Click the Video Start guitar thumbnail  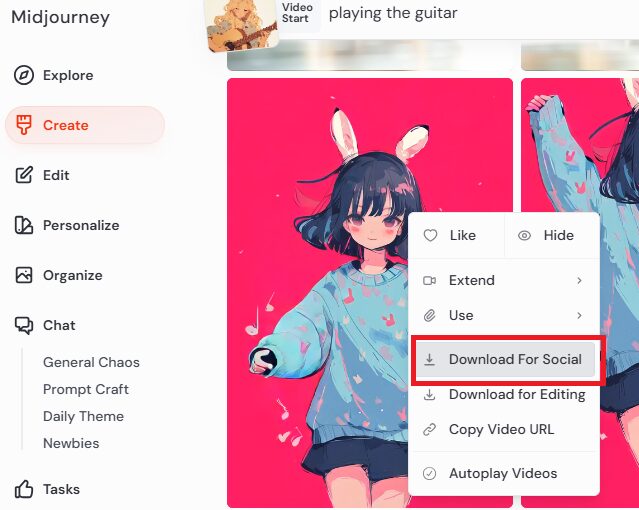coord(242,24)
